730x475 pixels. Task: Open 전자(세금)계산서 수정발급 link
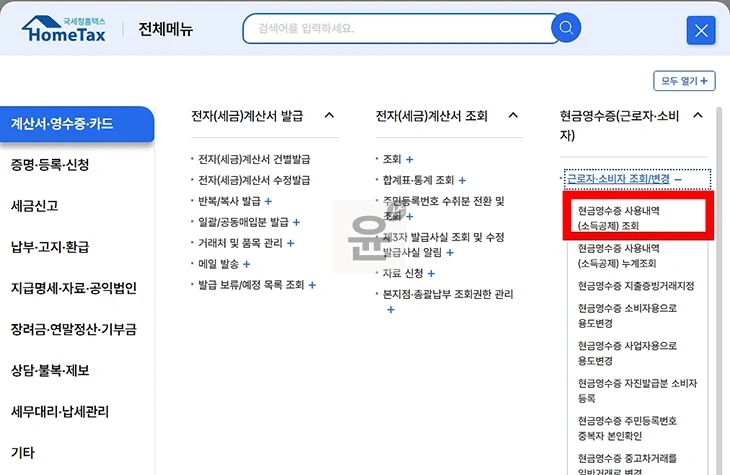[x=254, y=180]
